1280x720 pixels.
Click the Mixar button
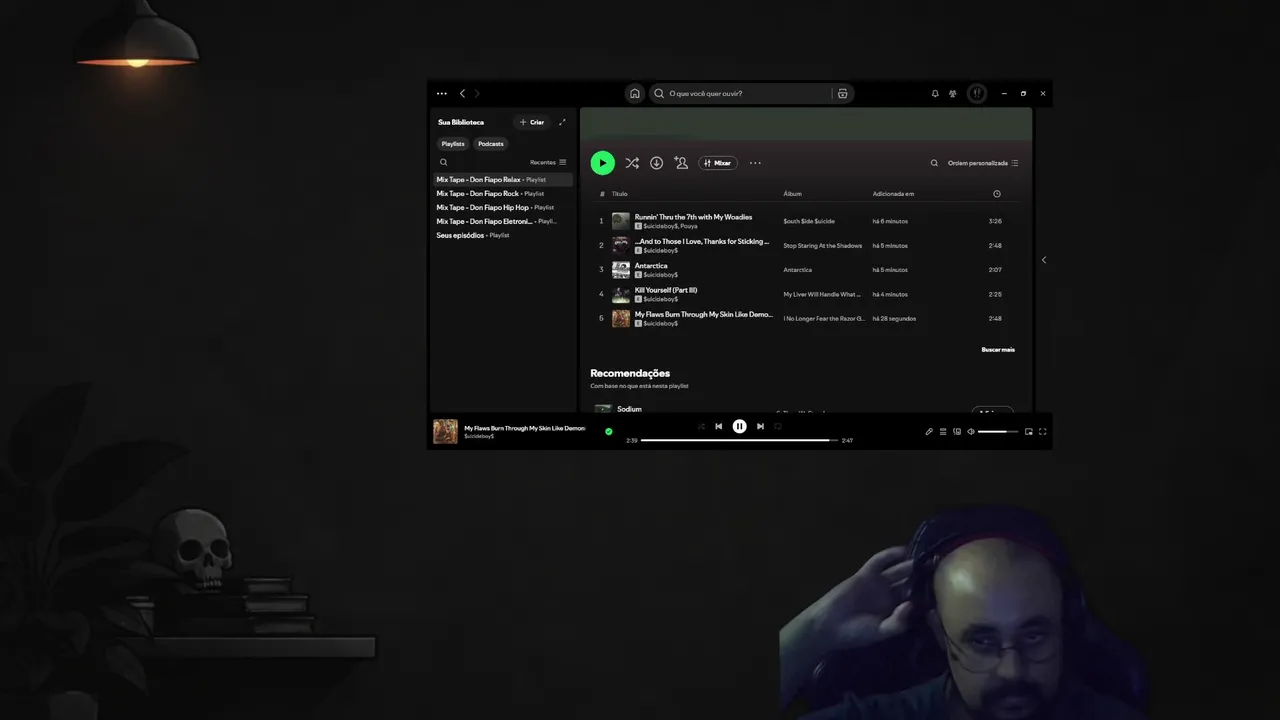(718, 163)
